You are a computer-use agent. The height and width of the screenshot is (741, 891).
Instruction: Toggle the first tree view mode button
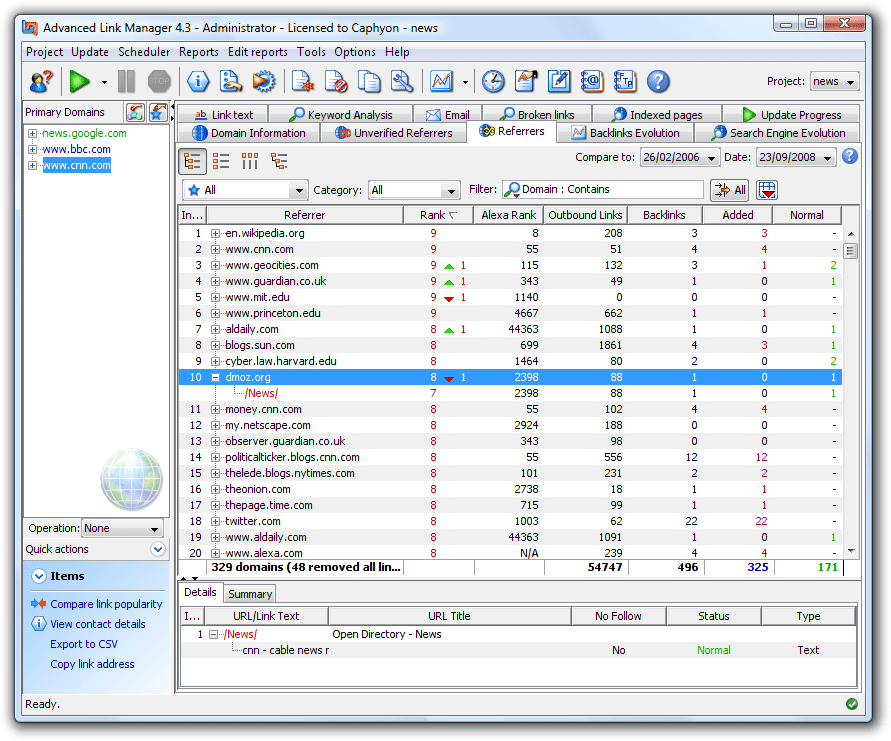pos(192,161)
